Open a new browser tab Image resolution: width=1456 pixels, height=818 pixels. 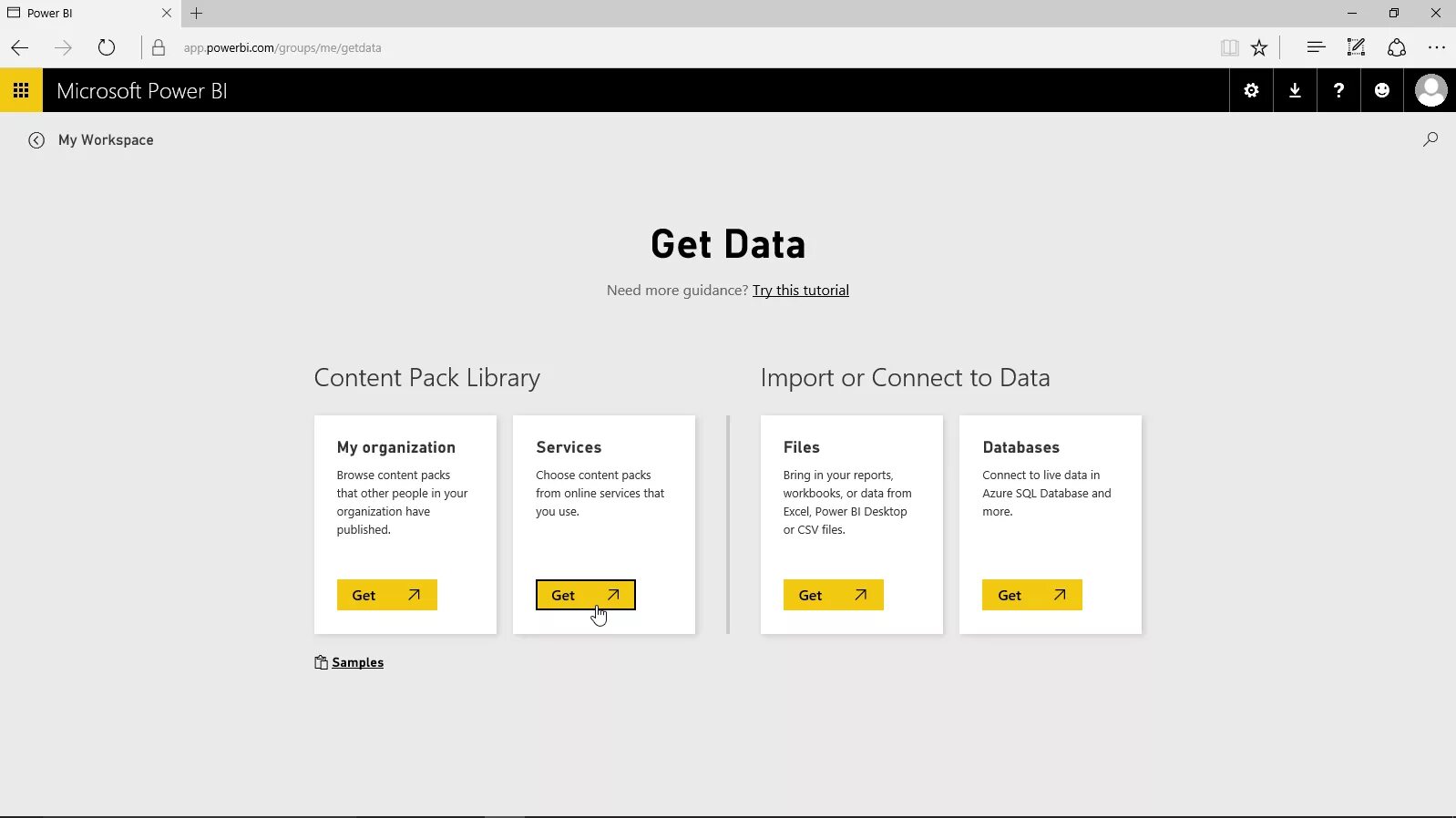point(197,13)
